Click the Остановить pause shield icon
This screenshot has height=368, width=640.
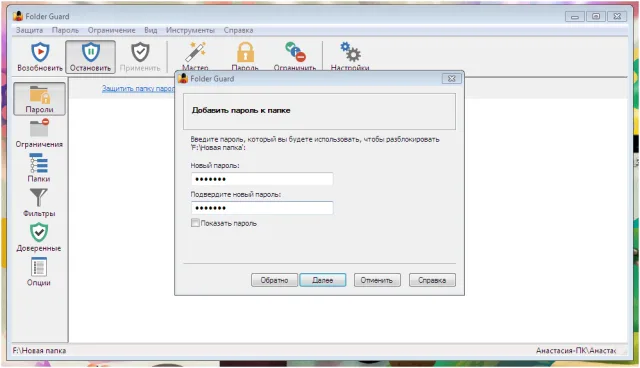tap(91, 52)
